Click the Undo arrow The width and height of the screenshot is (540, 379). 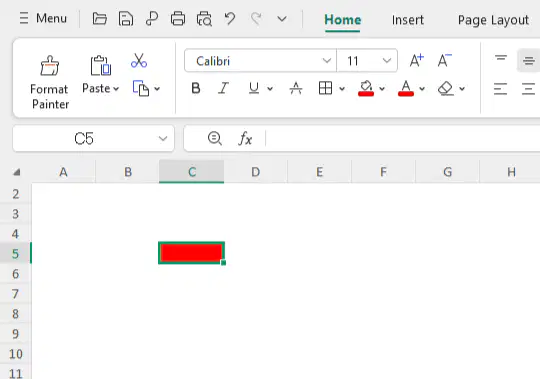point(230,19)
